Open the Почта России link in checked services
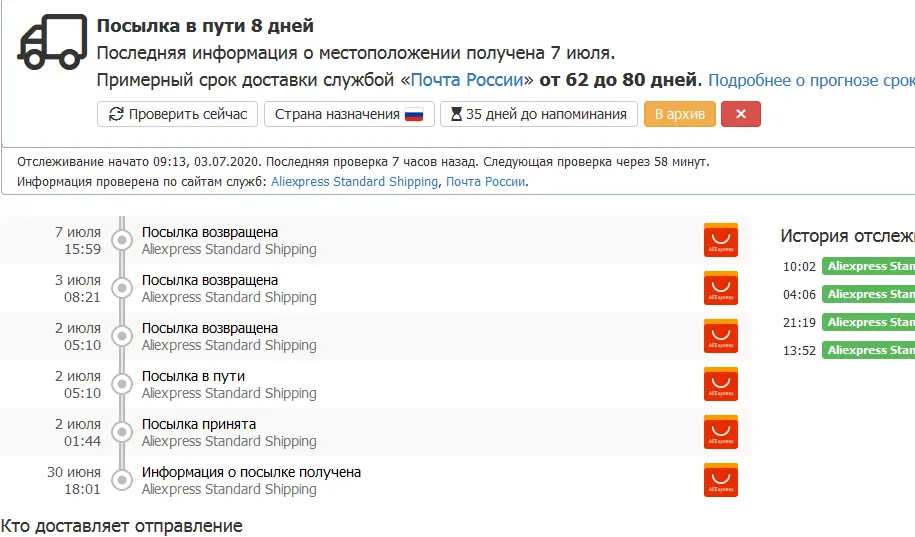 pyautogui.click(x=486, y=182)
